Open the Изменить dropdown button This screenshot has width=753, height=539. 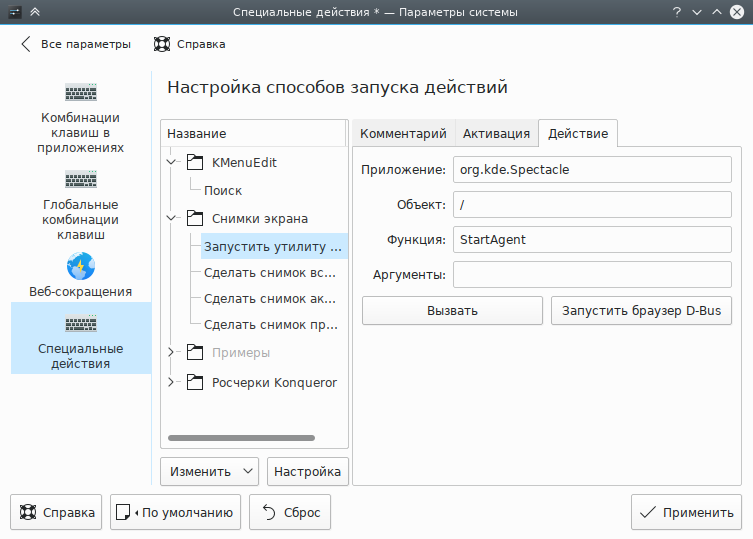click(210, 471)
